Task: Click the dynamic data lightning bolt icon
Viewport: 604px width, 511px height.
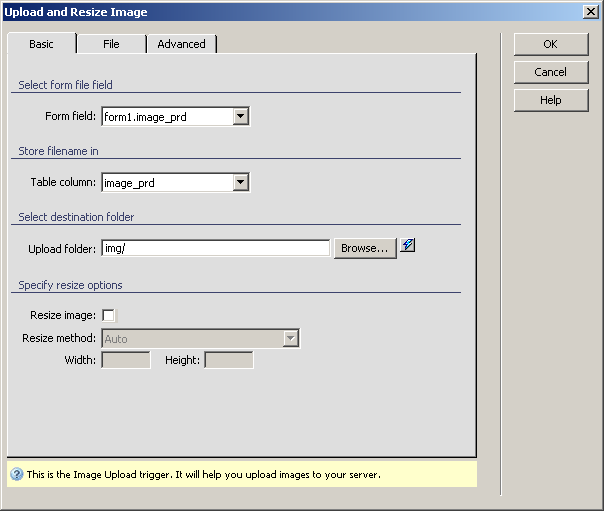Action: click(408, 246)
